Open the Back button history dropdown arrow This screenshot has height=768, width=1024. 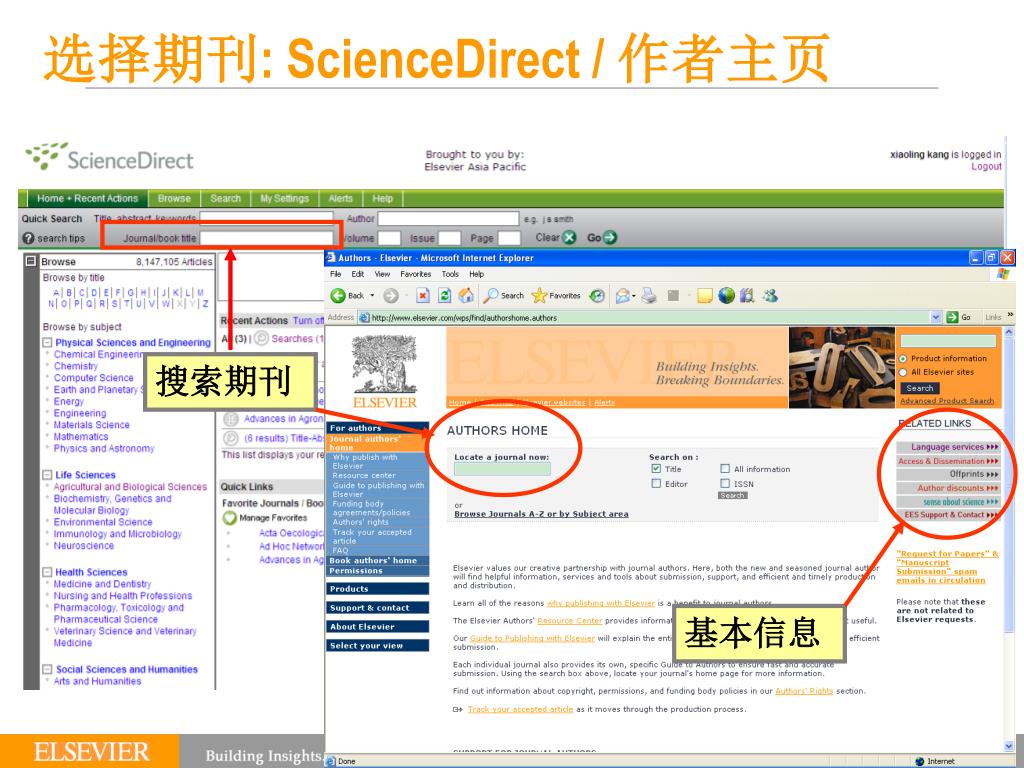click(x=373, y=296)
